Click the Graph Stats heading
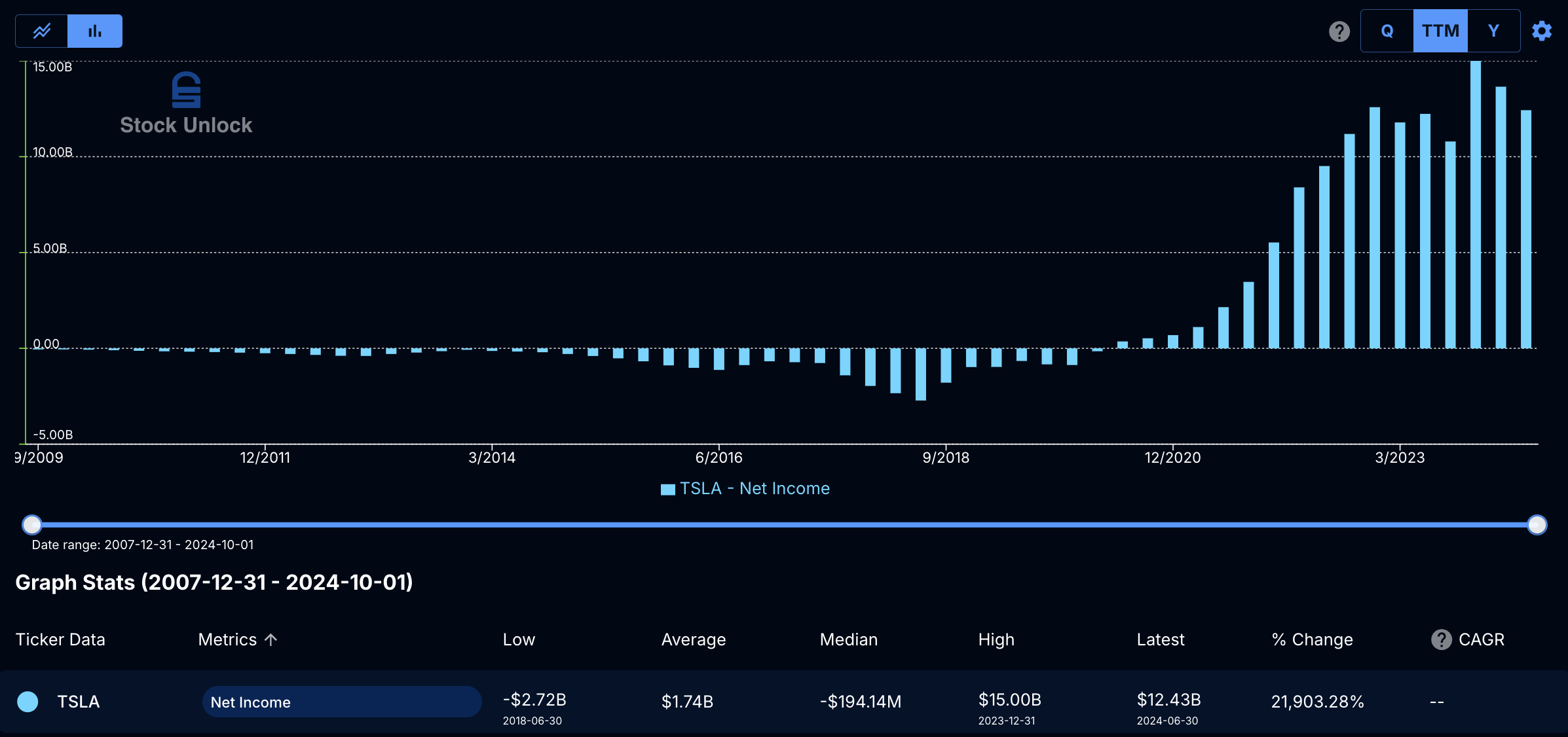The width and height of the screenshot is (1568, 737). 214,582
